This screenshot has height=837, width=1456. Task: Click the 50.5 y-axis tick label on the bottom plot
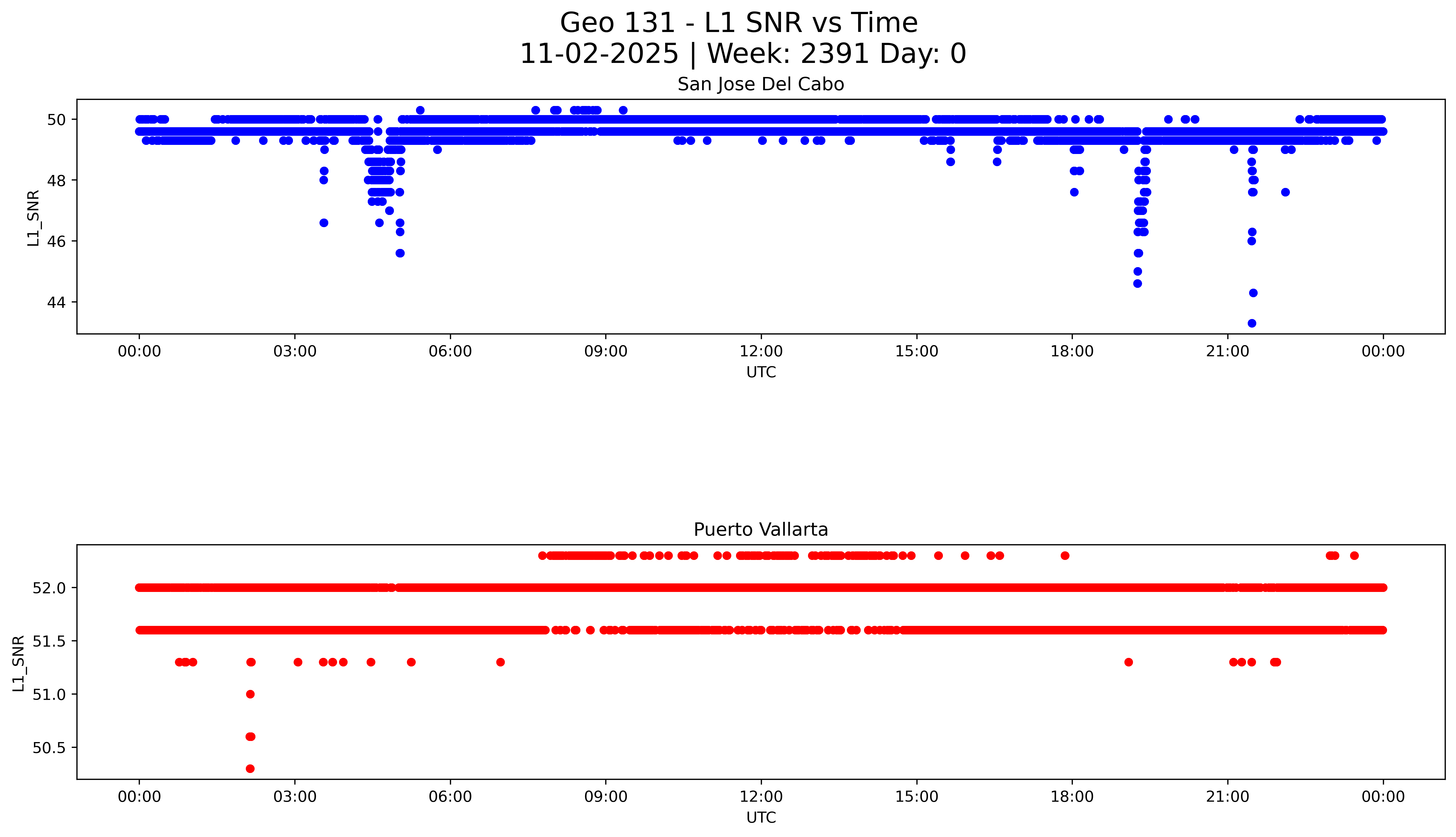pos(49,748)
